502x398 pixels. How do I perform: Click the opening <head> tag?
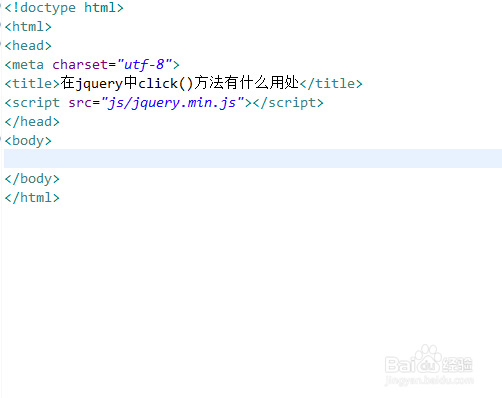[x=28, y=46]
